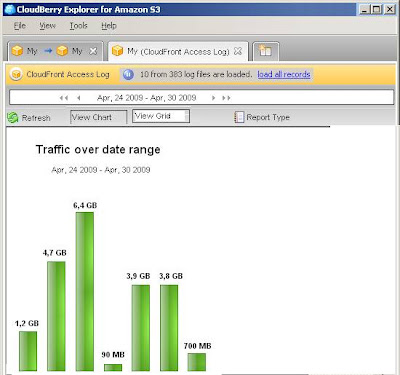Go to next date range with right arrow
This screenshot has height=375, width=400.
[x=213, y=98]
